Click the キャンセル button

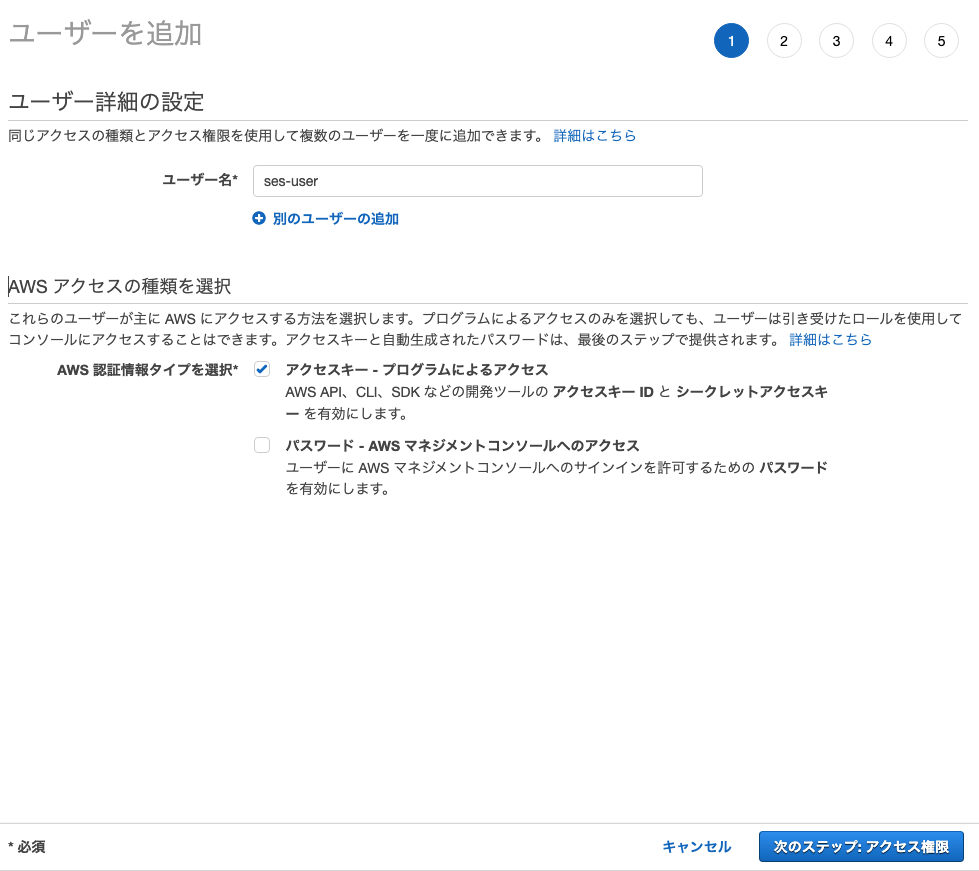coord(697,846)
